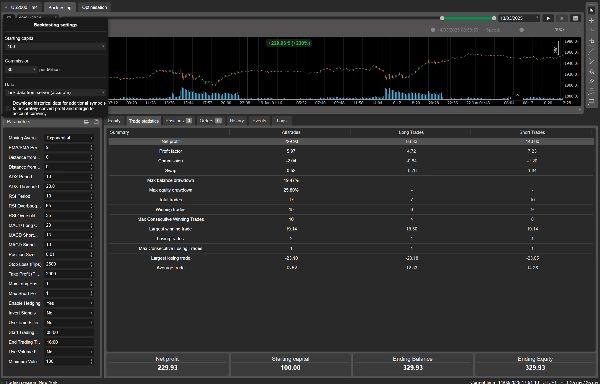Click the Starting capital value 100.00 at bottom
The width and height of the screenshot is (600, 384).
(290, 368)
